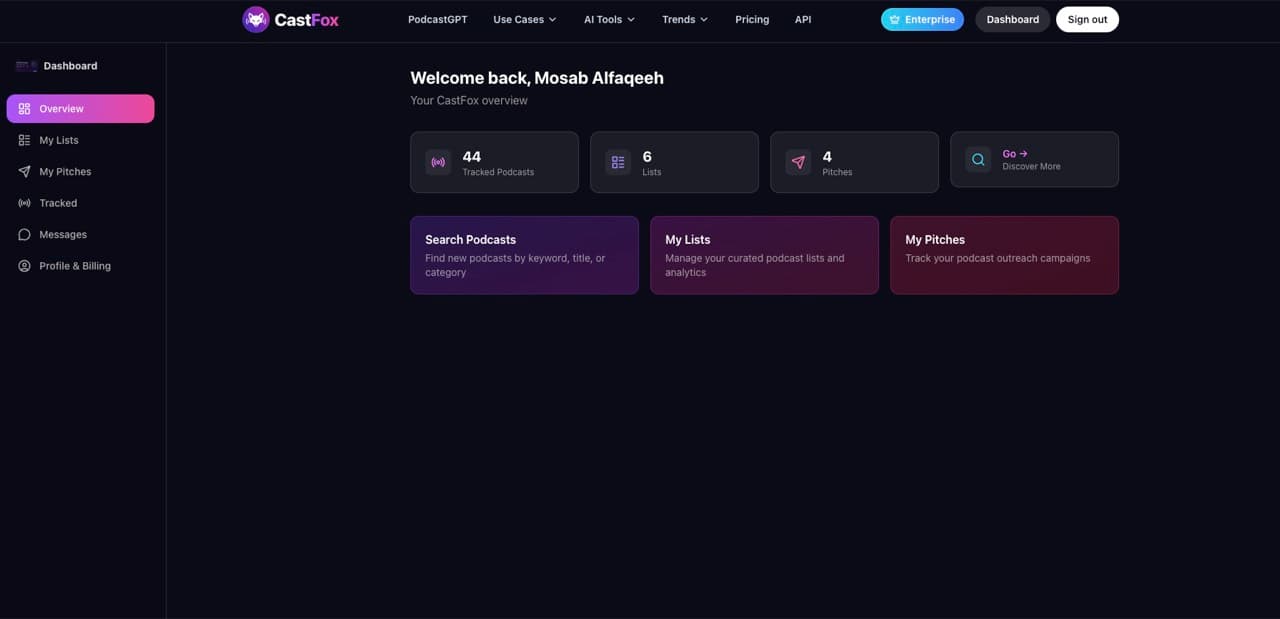Click the Messages speech bubble icon
The height and width of the screenshot is (619, 1280).
click(x=25, y=234)
